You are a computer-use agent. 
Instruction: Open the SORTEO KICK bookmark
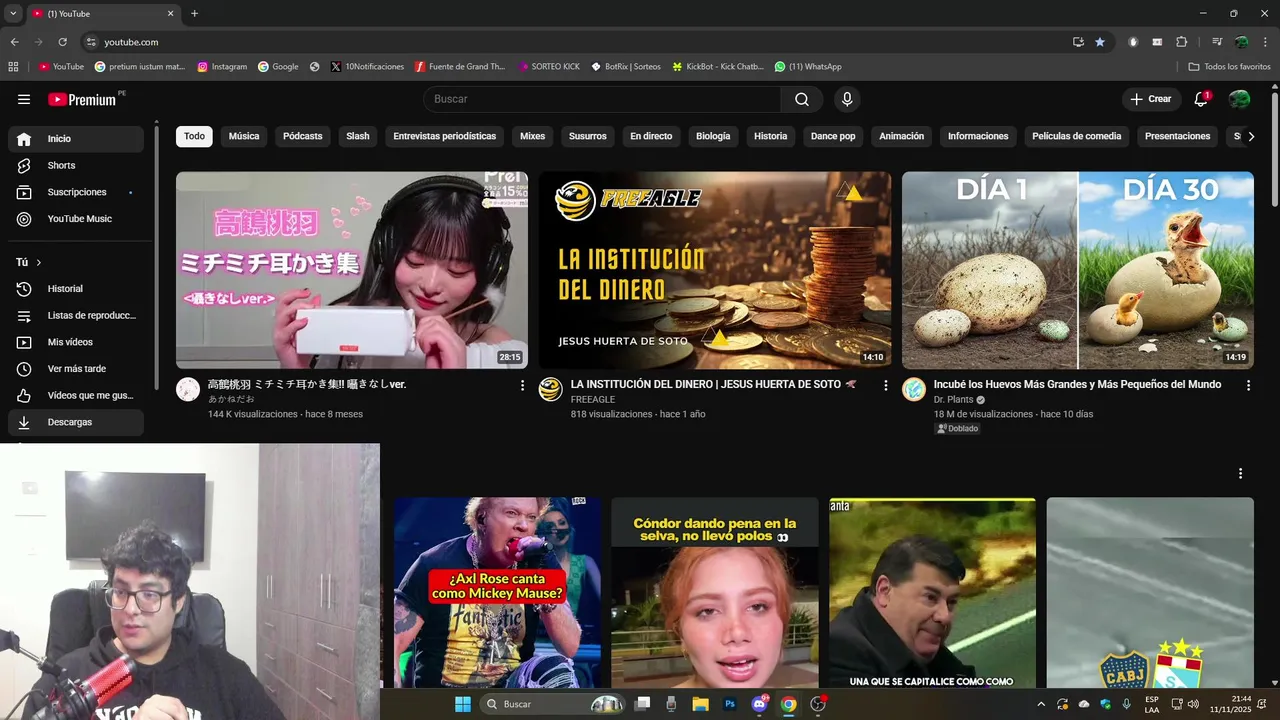tap(549, 67)
